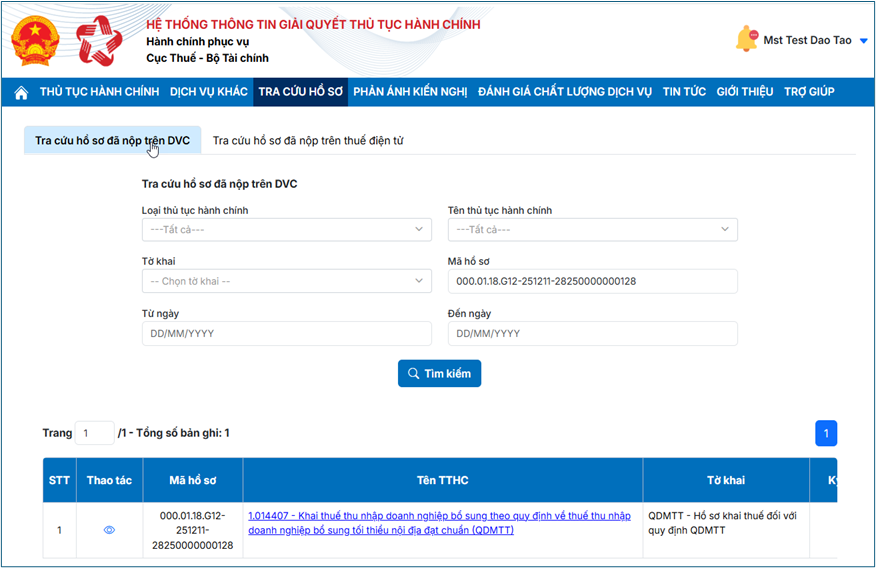Click the red star hands logo
Image resolution: width=876 pixels, height=568 pixels.
point(99,41)
